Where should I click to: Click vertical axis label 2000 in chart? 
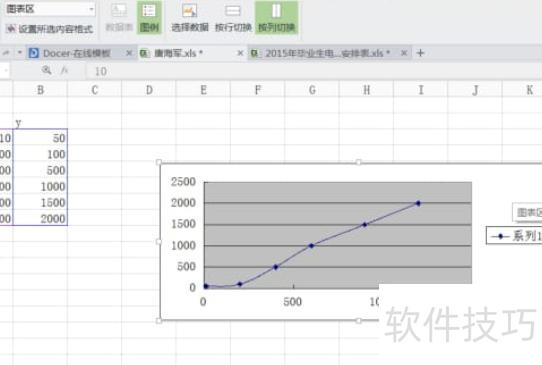(183, 203)
